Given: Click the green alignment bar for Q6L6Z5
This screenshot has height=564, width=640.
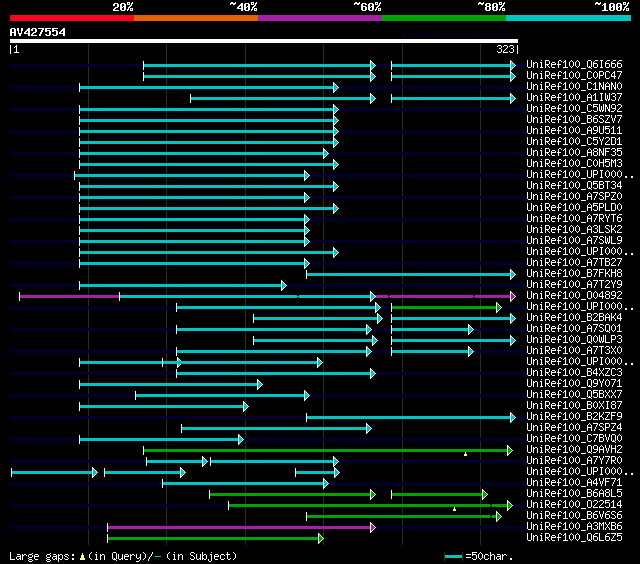Looking at the screenshot, I should 215,538.
